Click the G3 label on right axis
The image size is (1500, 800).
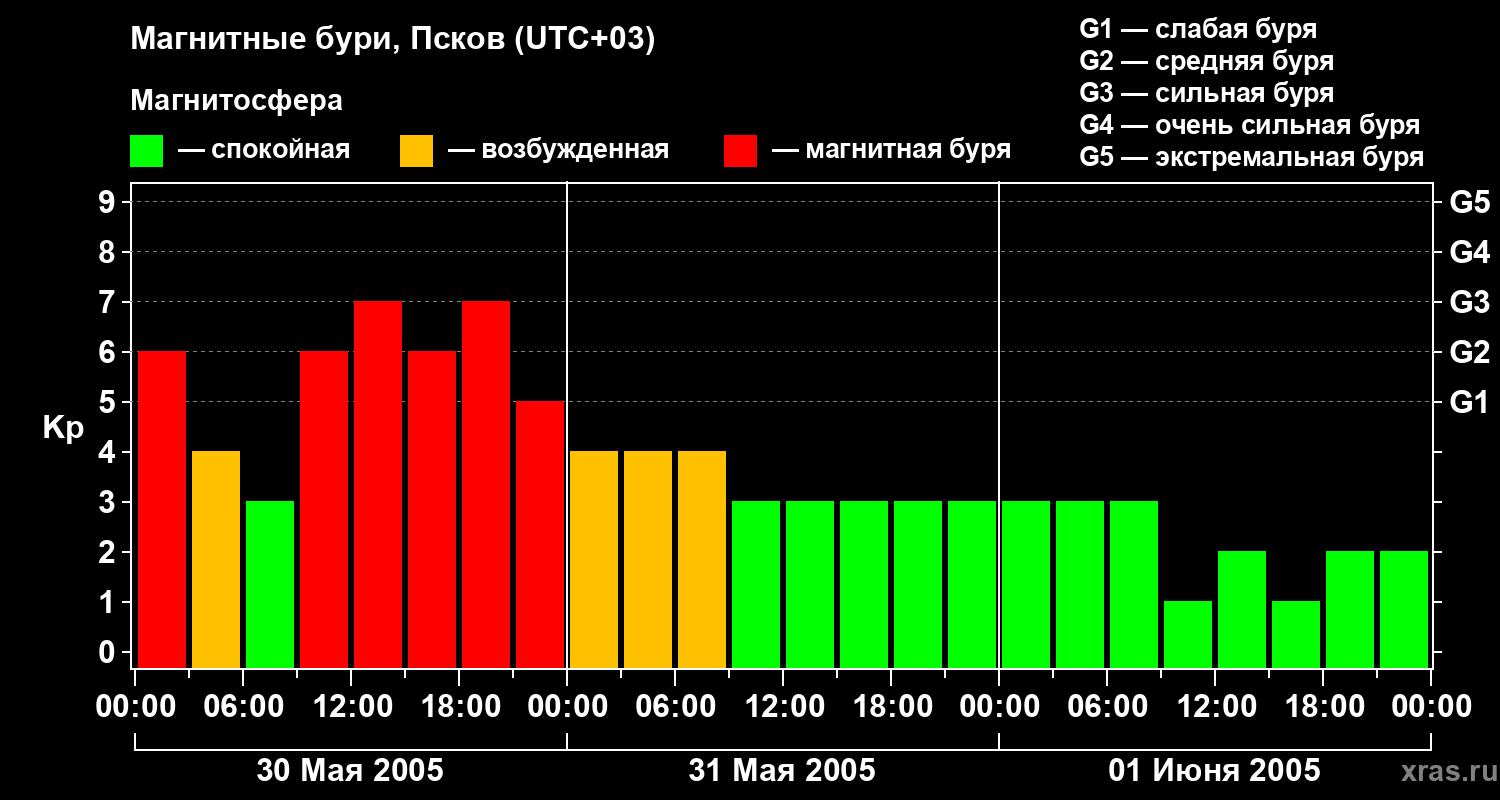click(1470, 302)
